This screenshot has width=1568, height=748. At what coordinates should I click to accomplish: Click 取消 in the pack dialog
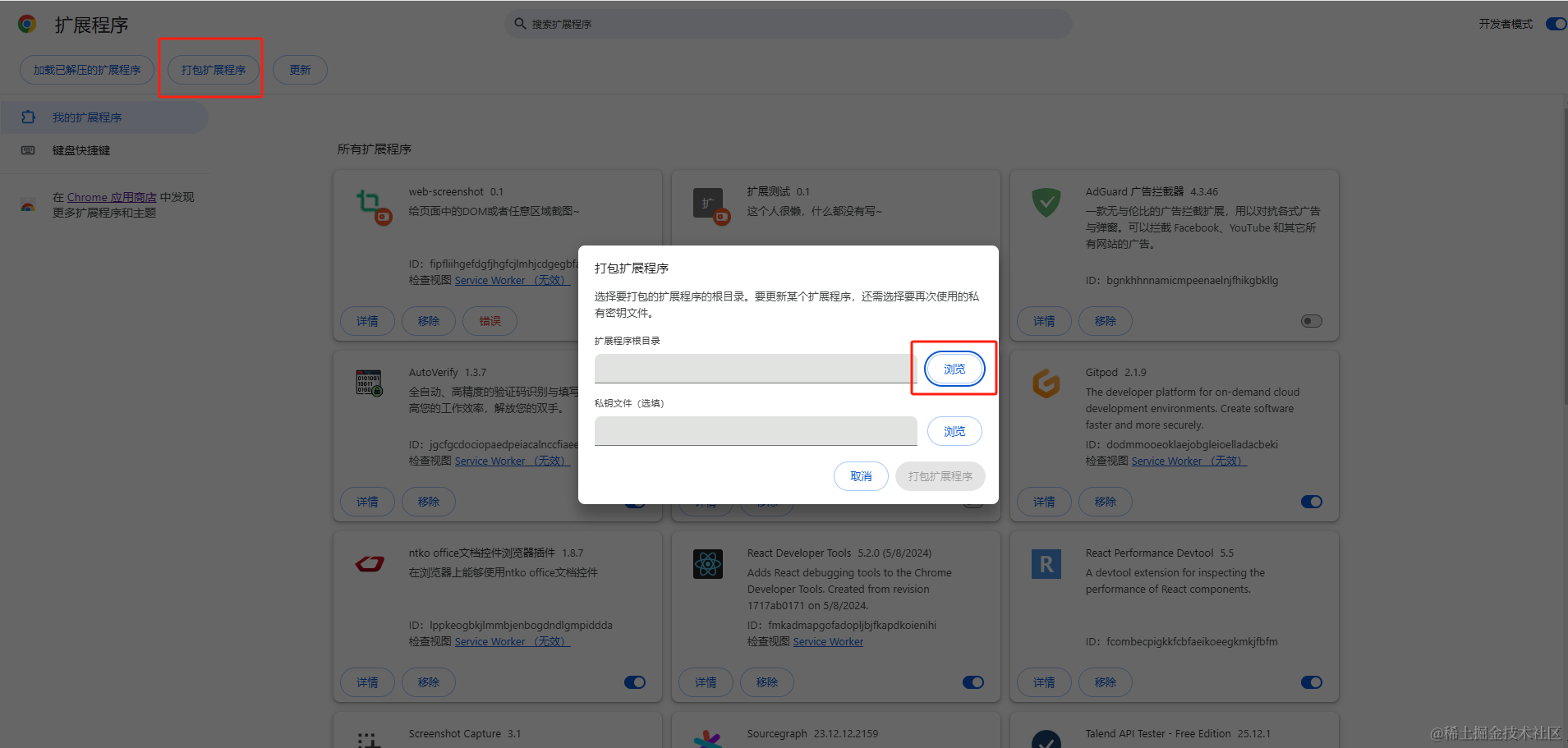[861, 476]
